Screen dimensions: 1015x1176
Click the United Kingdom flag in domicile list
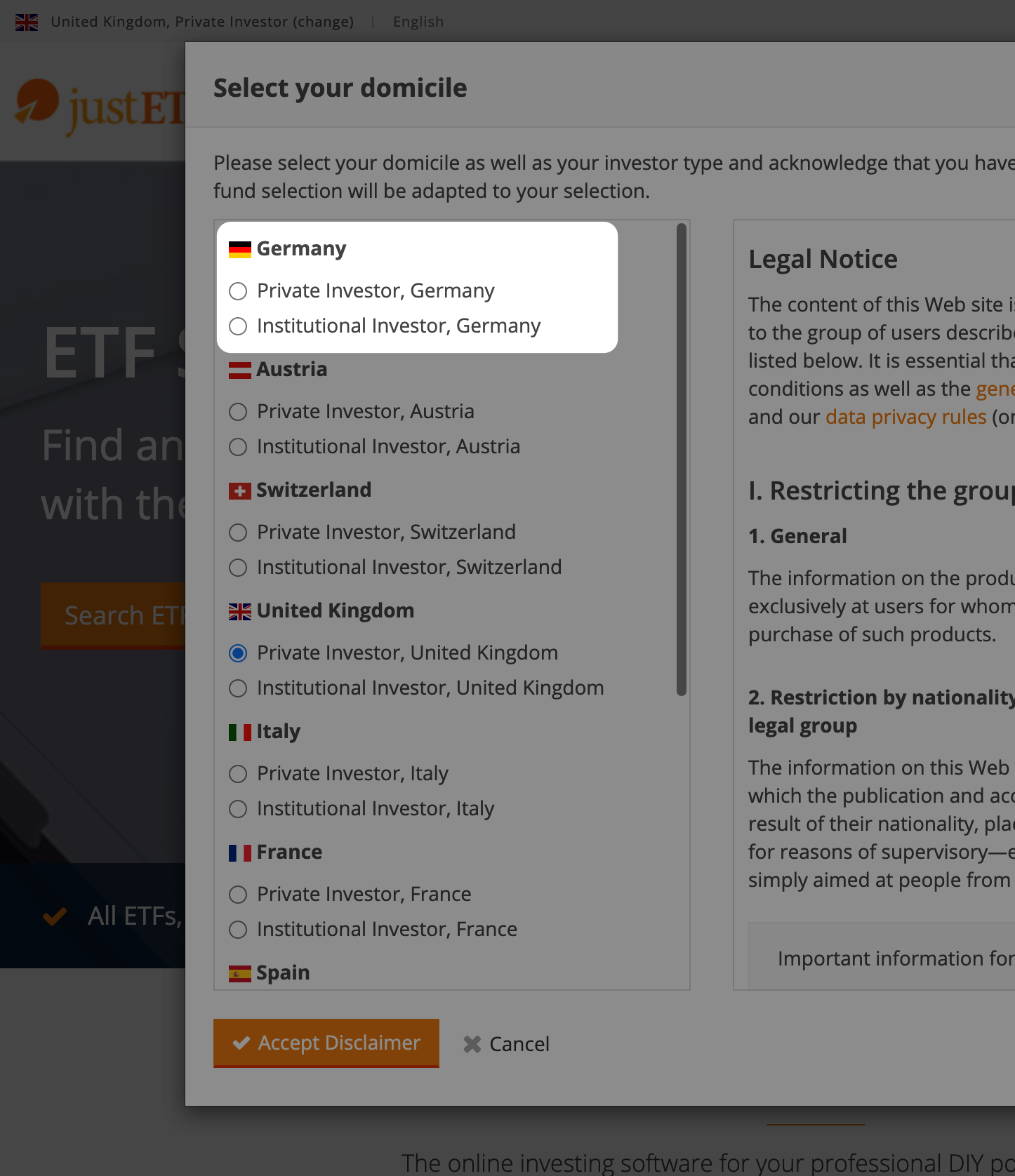pyautogui.click(x=239, y=611)
